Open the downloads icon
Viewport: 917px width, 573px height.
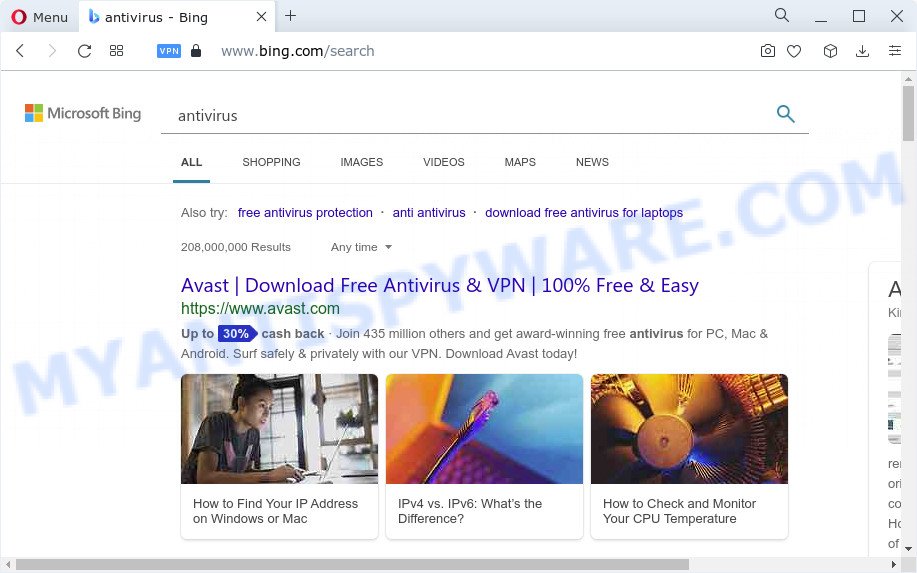[x=862, y=51]
